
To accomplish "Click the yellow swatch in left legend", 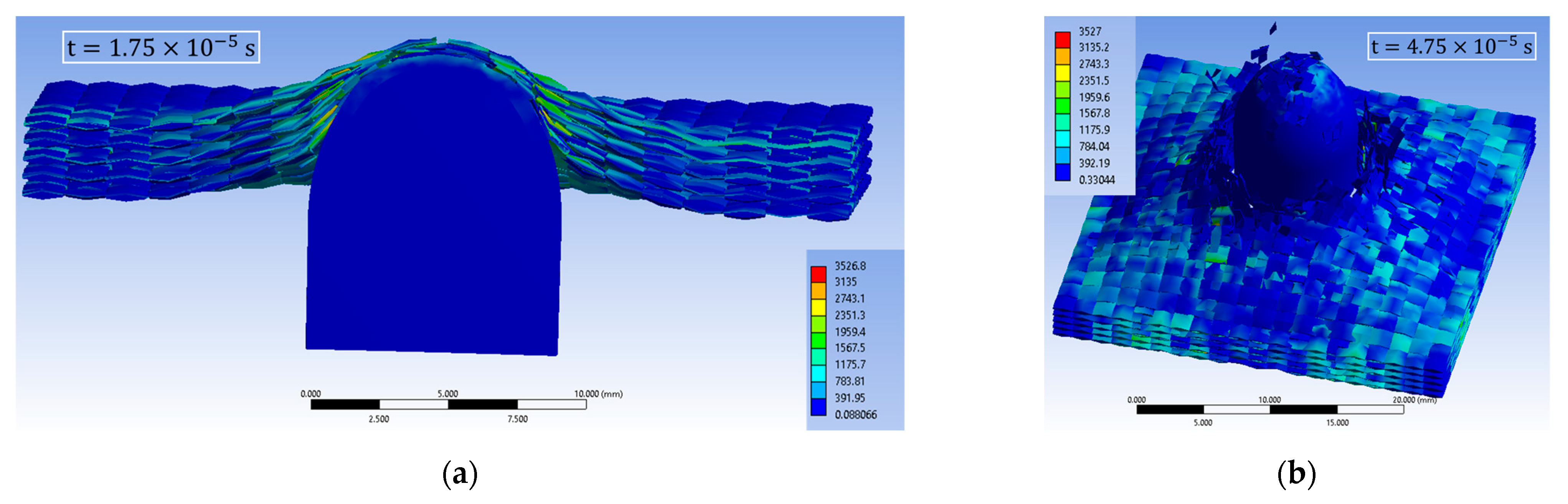I will 818,307.
